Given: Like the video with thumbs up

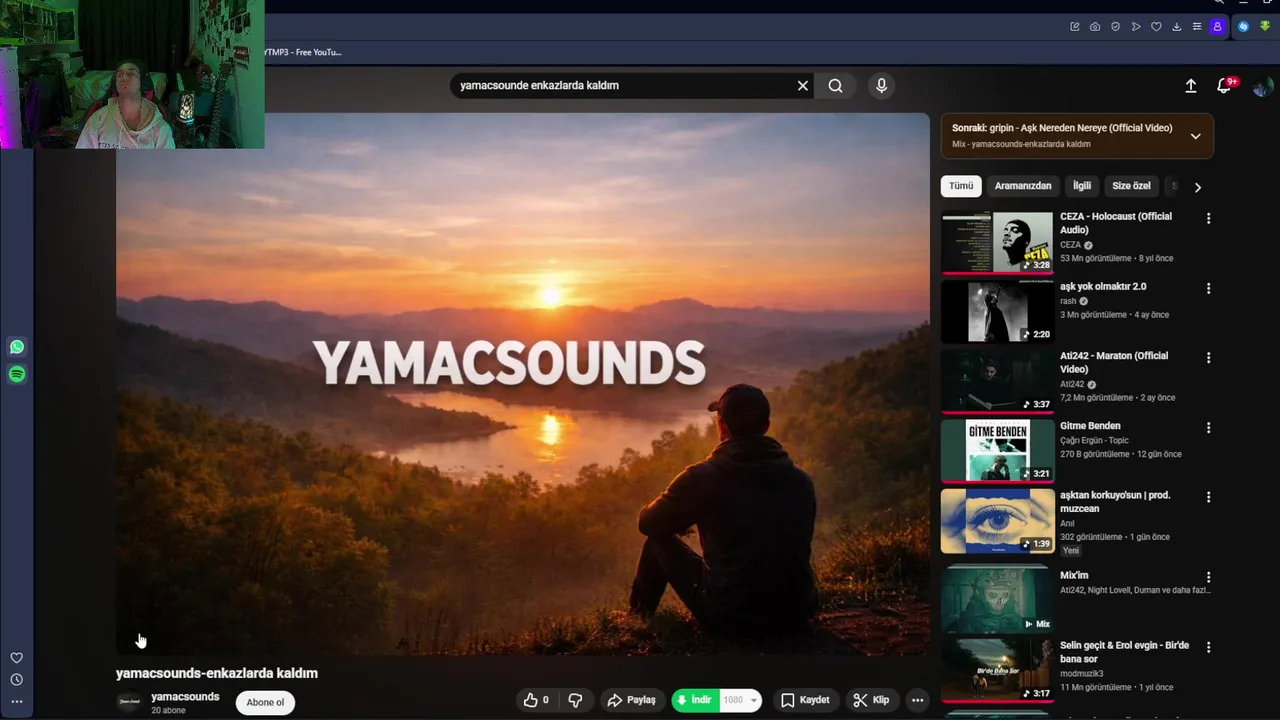Looking at the screenshot, I should (x=536, y=700).
